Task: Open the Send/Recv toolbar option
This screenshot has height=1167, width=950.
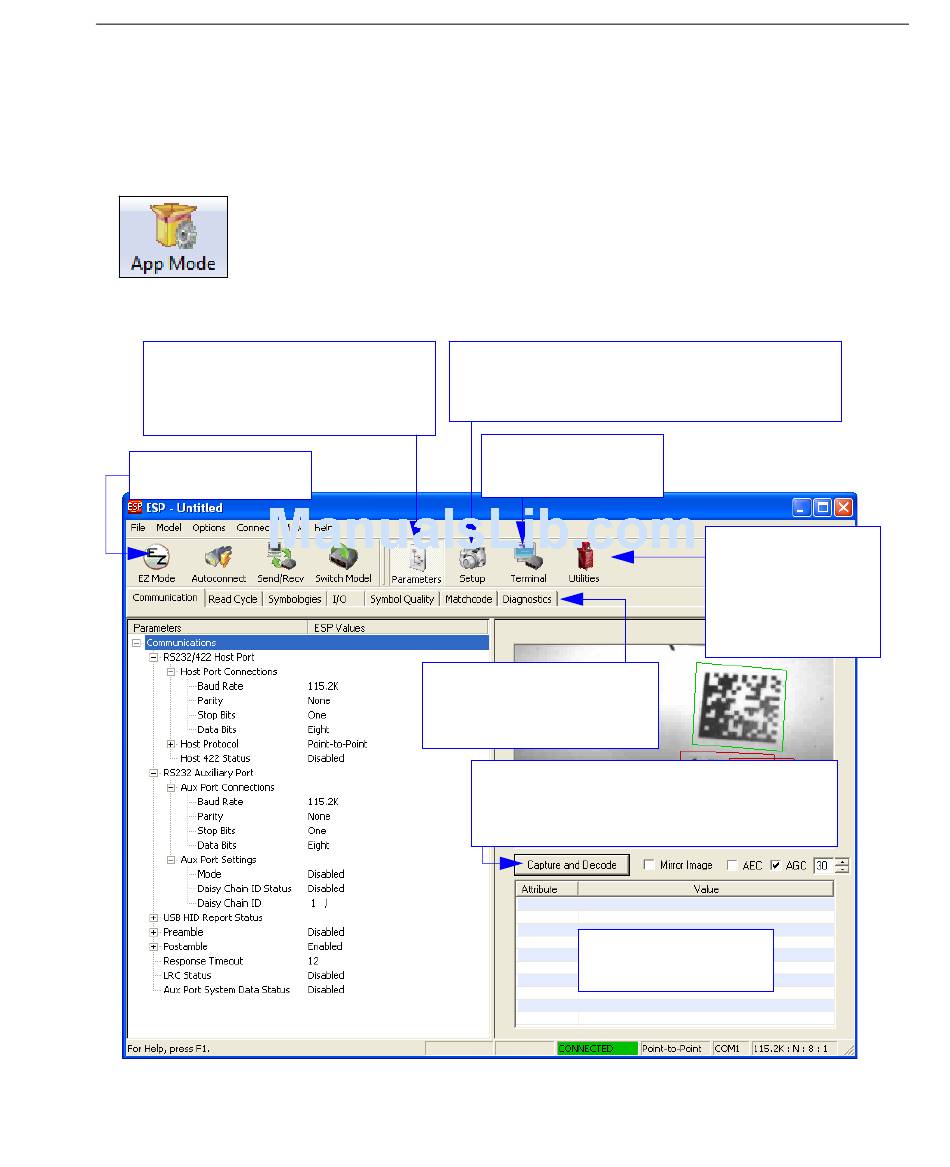Action: (281, 563)
